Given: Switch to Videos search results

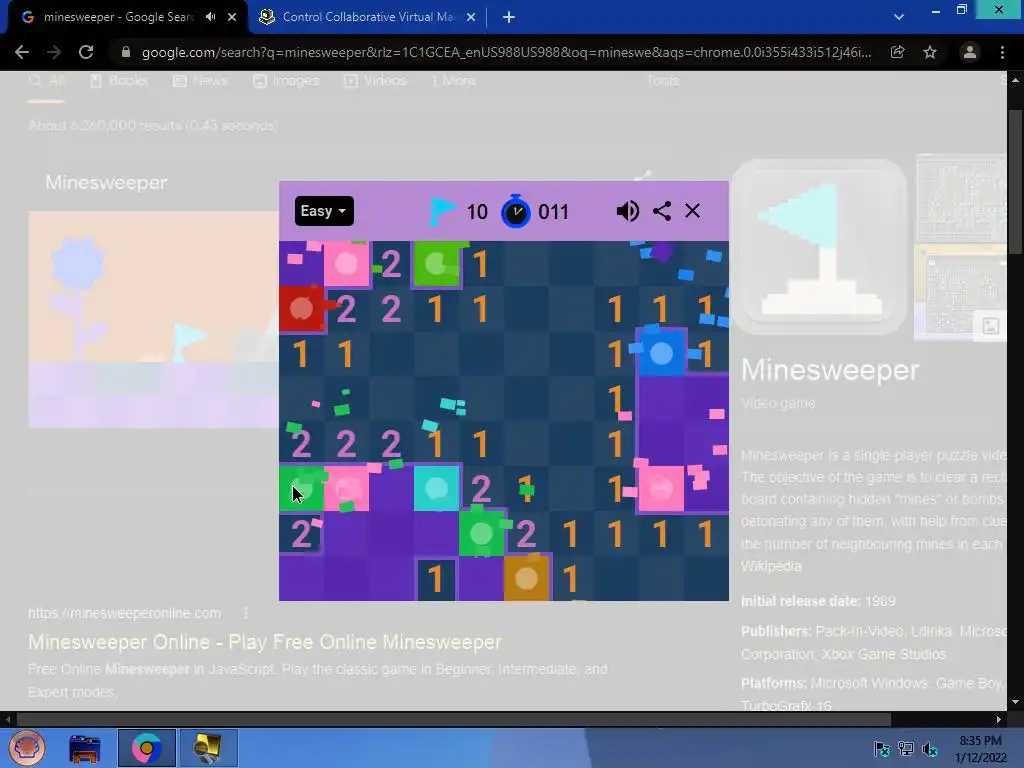Looking at the screenshot, I should 376,81.
